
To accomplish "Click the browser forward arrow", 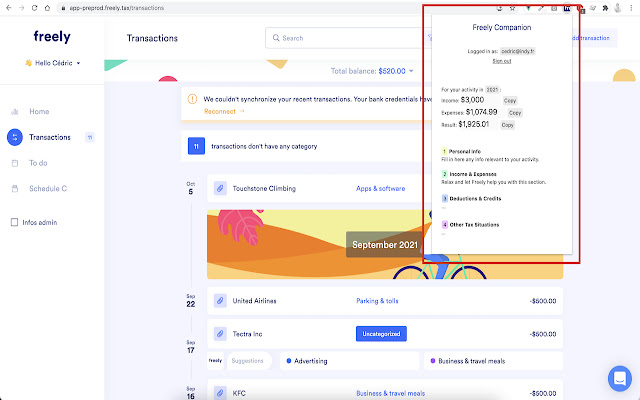I will coord(22,8).
